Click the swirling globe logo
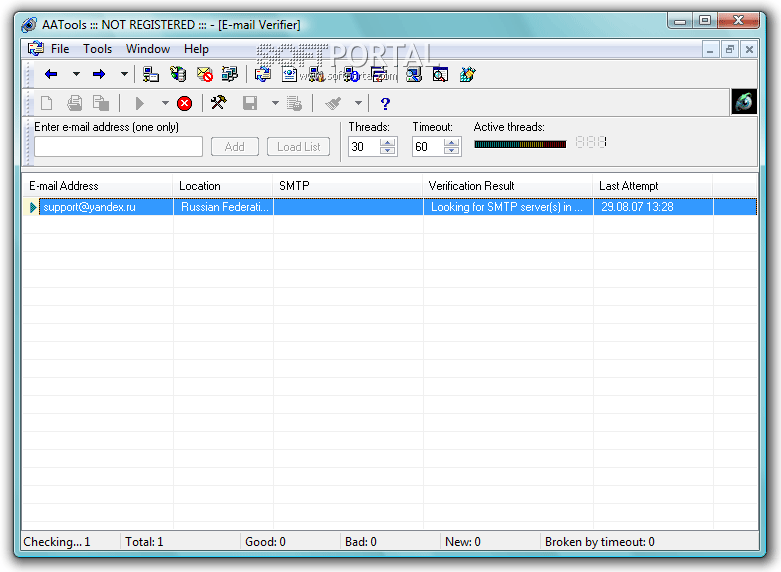The image size is (781, 572). coord(744,102)
